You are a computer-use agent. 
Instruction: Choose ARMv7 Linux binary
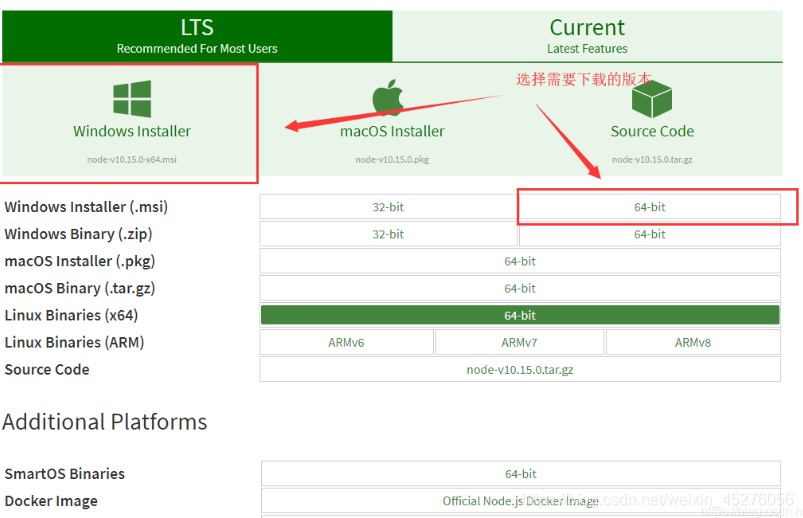(x=519, y=342)
